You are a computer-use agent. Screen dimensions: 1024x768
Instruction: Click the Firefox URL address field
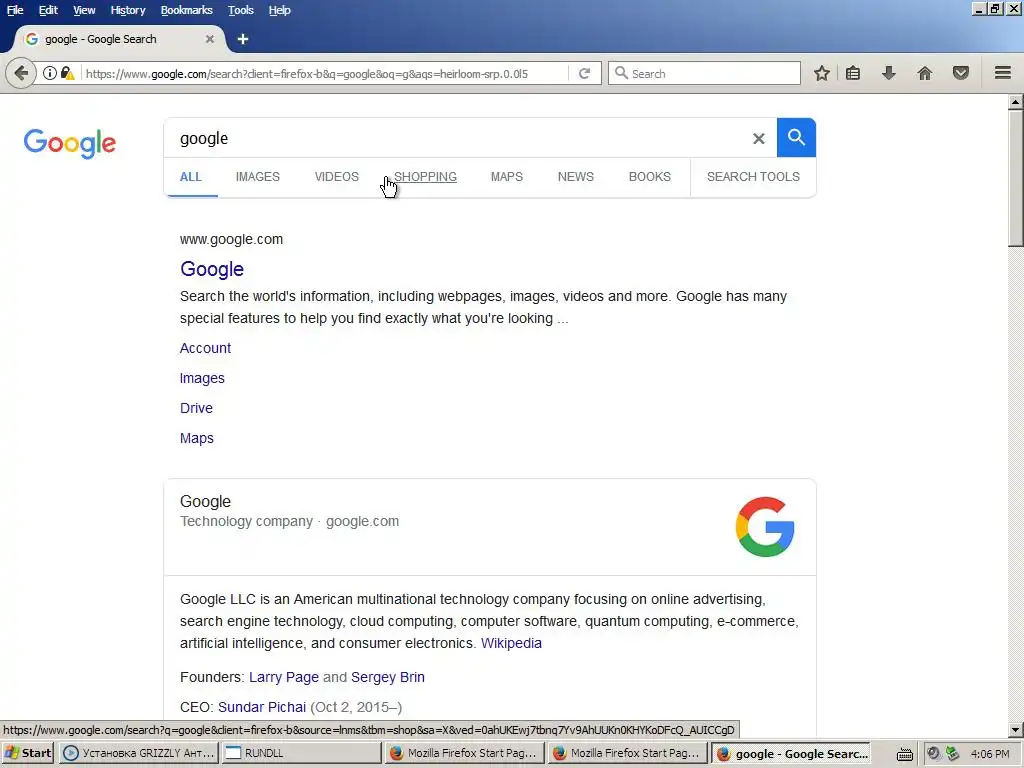(x=325, y=74)
